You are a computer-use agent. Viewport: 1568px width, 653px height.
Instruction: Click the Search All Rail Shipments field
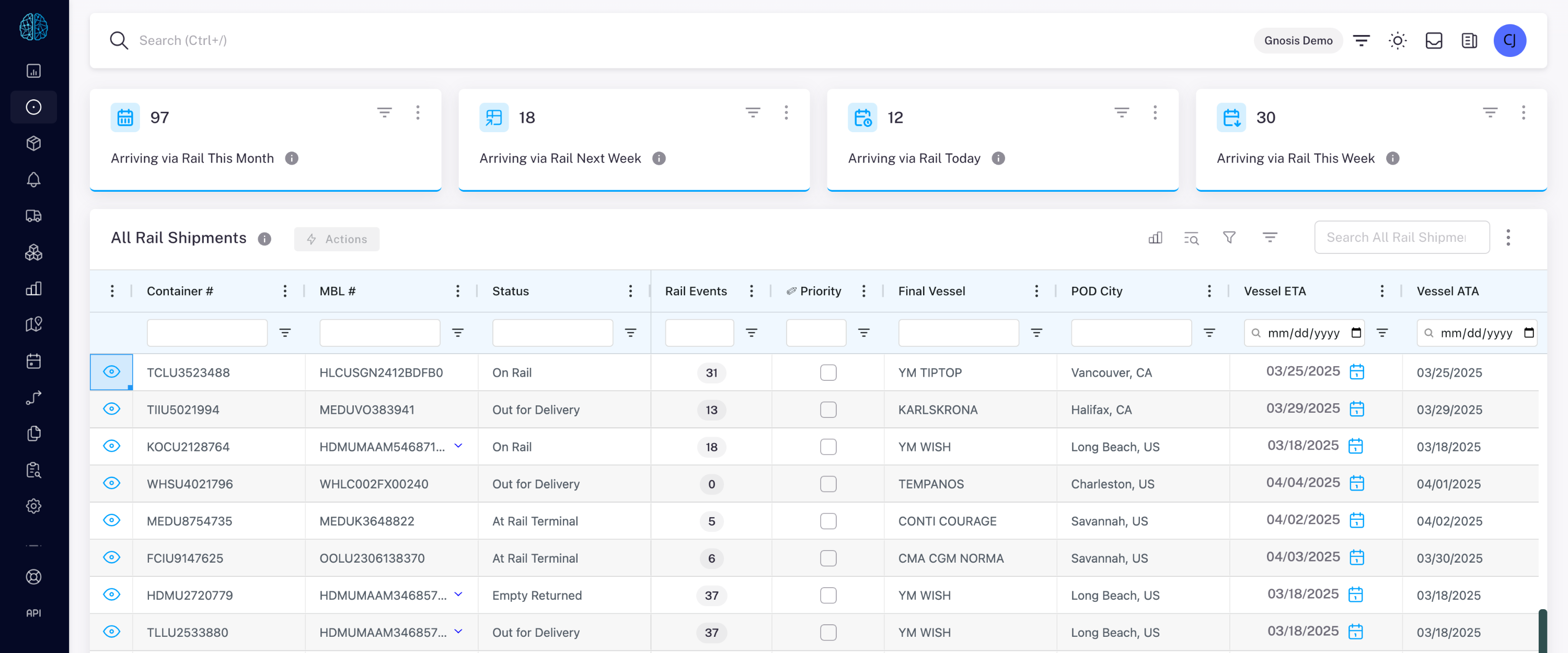(x=1401, y=237)
